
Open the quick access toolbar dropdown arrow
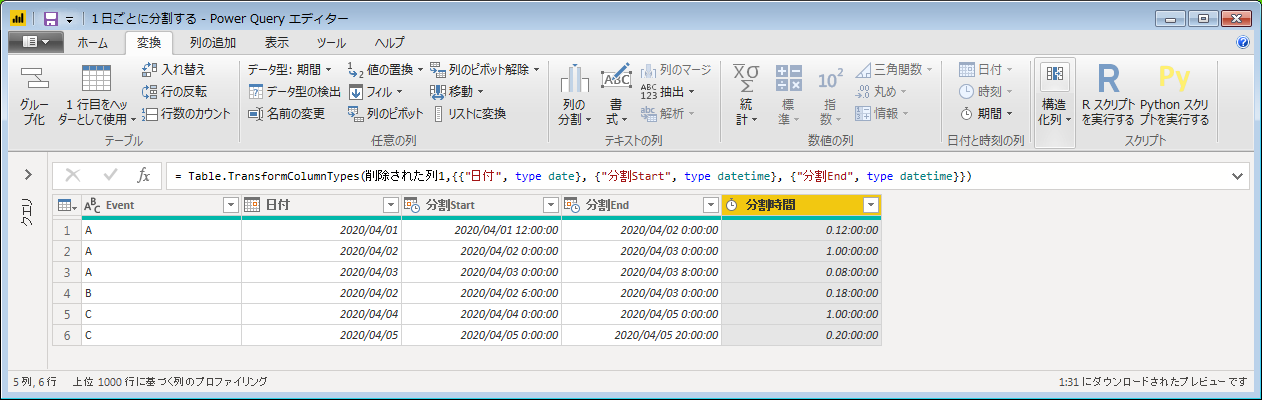click(68, 19)
